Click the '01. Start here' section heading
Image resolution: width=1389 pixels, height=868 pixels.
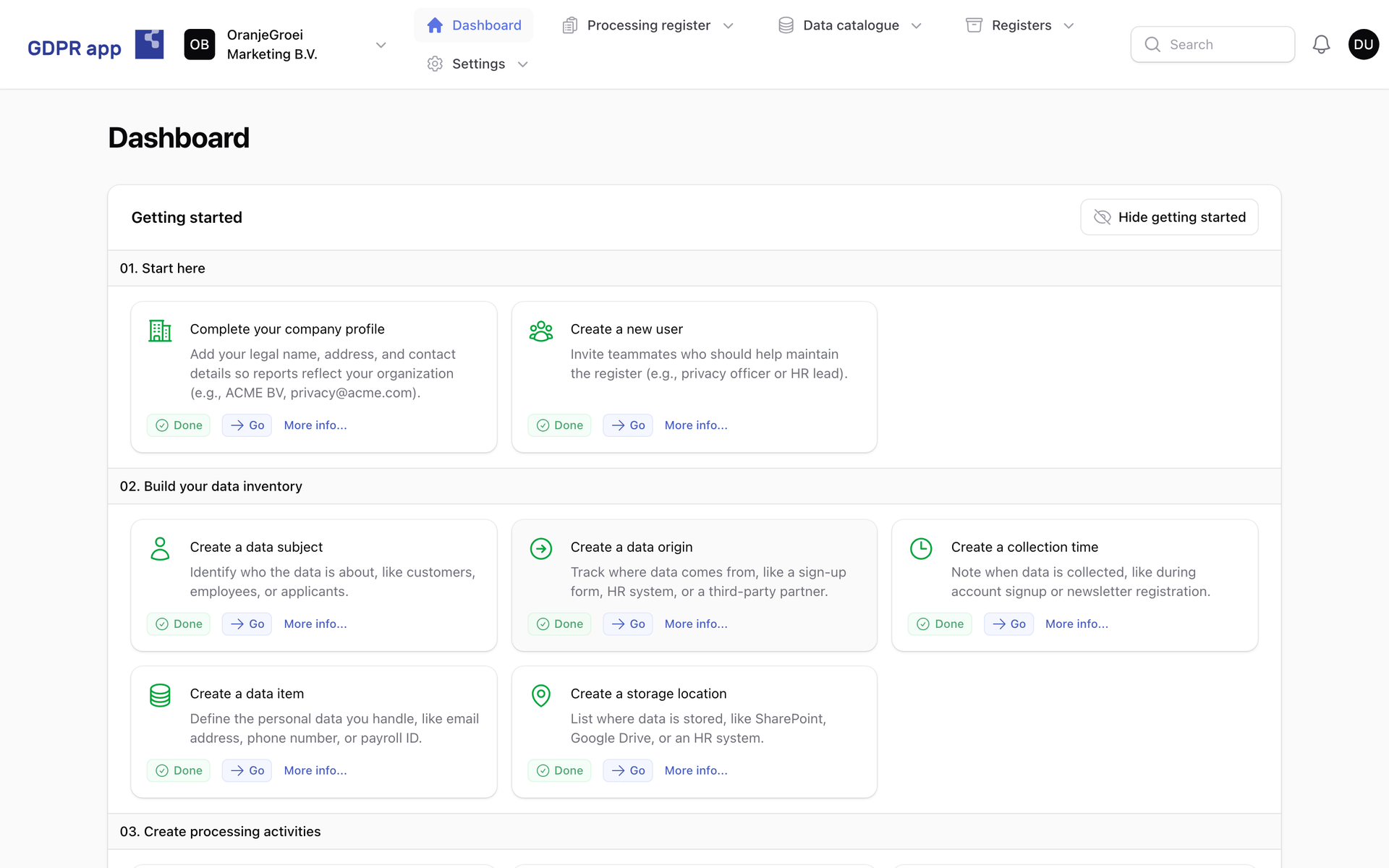coord(163,268)
